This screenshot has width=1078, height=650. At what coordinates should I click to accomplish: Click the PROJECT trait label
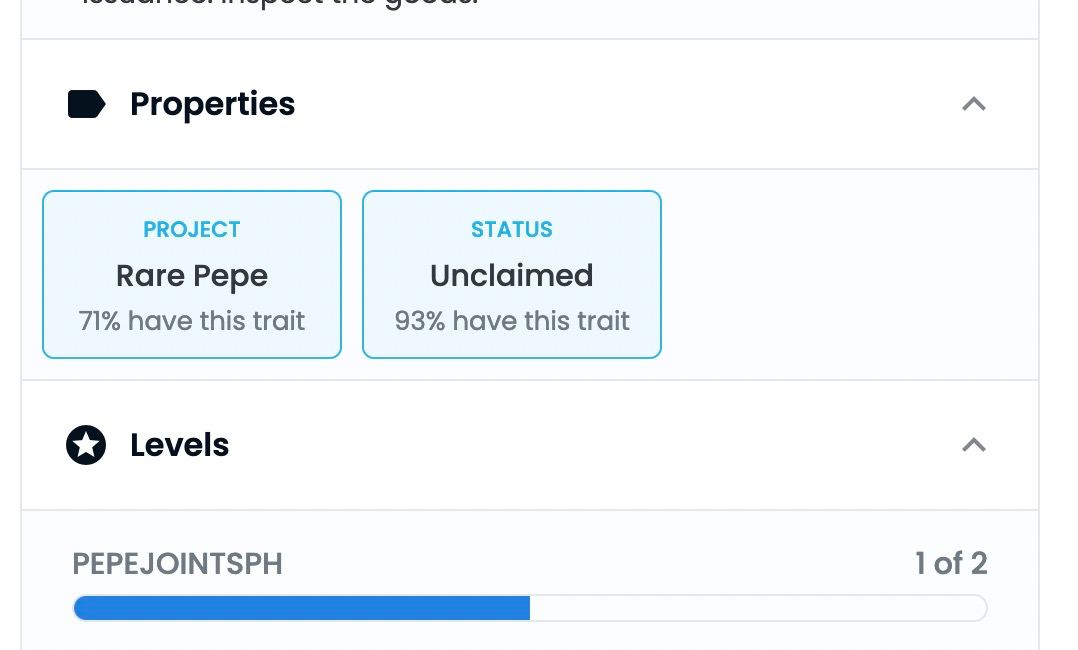click(x=192, y=229)
